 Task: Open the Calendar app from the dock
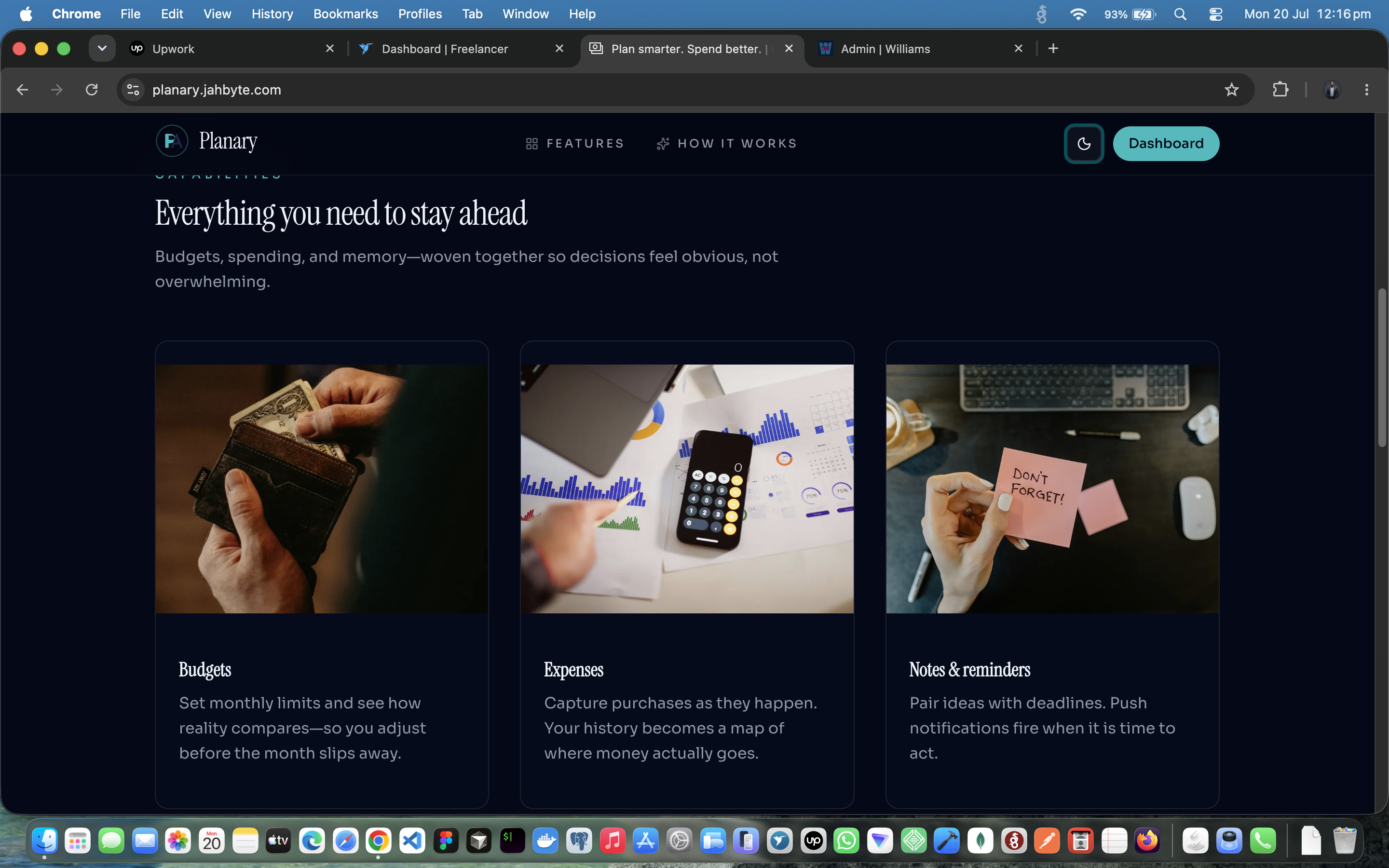[x=211, y=841]
